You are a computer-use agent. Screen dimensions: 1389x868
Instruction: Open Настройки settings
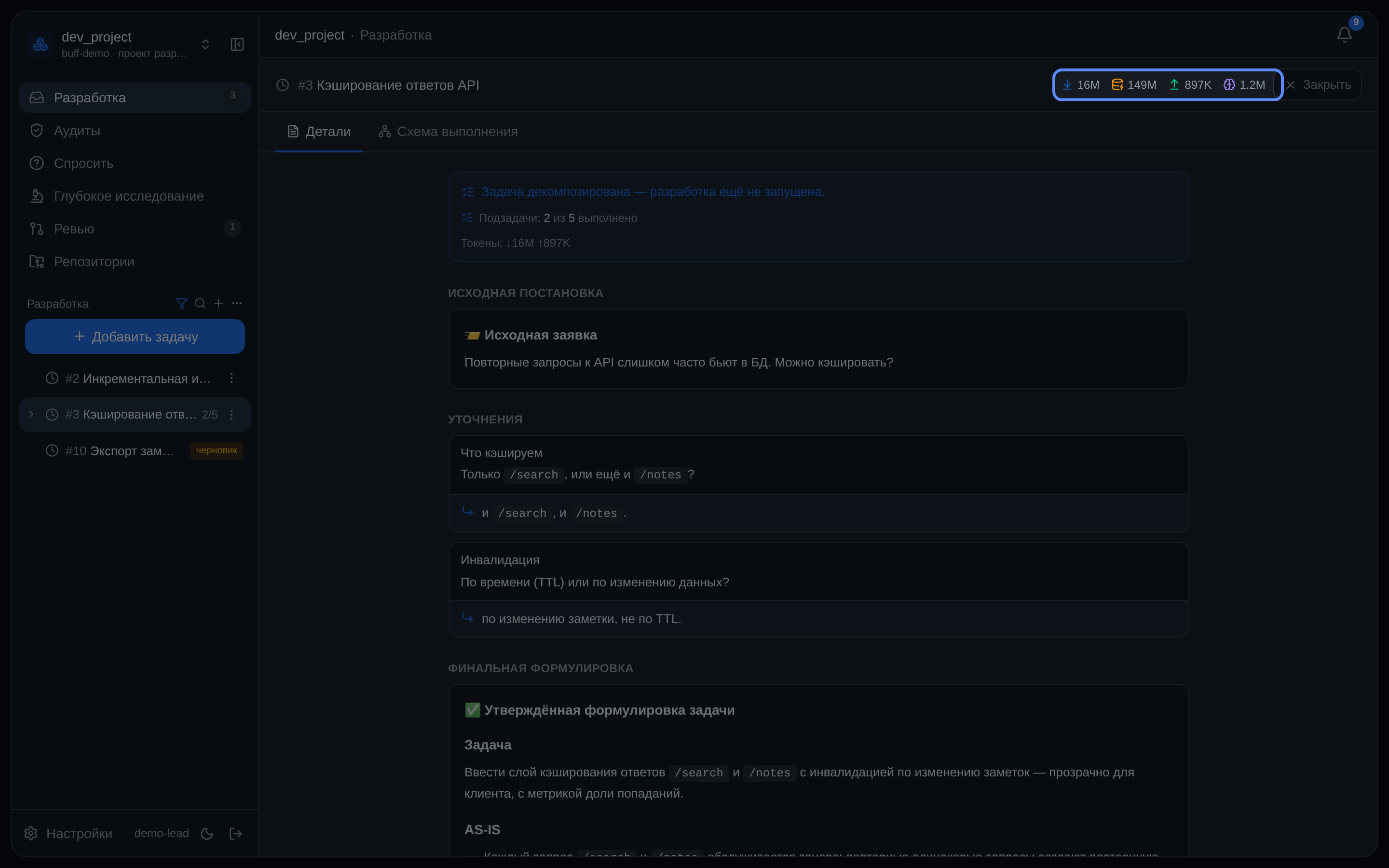pyautogui.click(x=68, y=833)
